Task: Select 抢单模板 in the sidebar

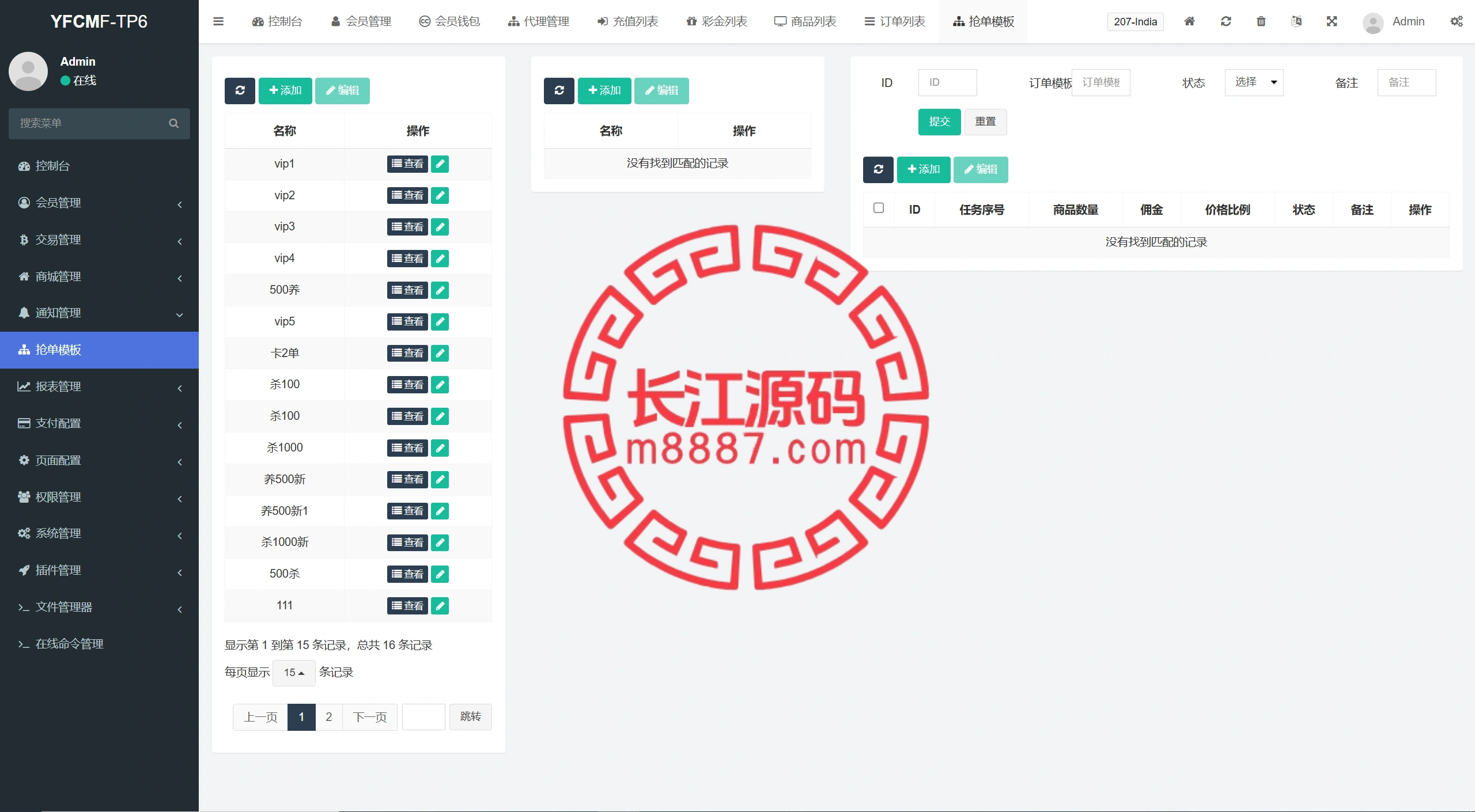Action: [99, 350]
